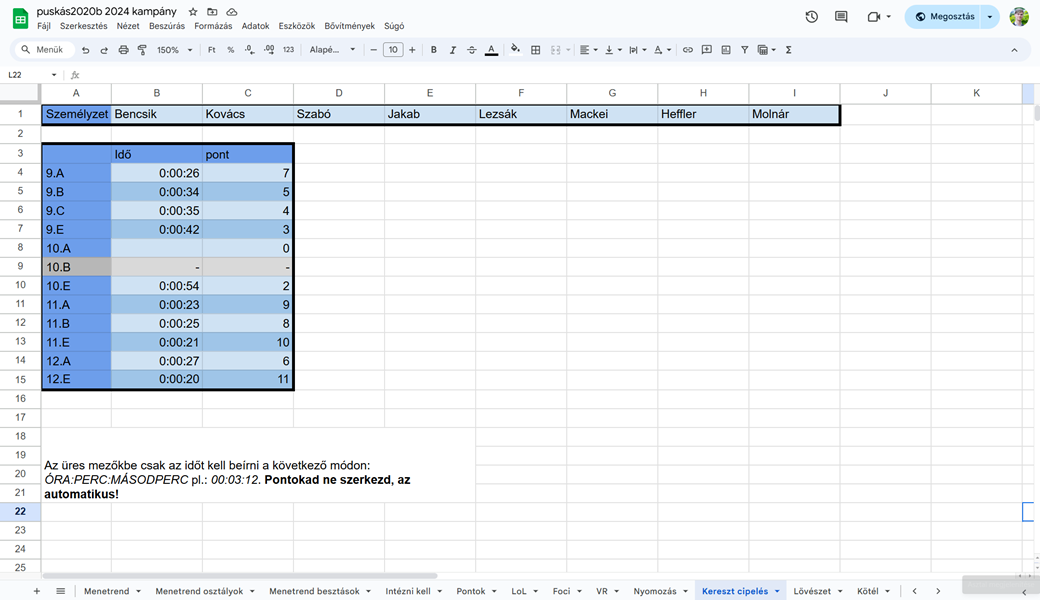
Task: Click the version history icon
Action: point(811,16)
